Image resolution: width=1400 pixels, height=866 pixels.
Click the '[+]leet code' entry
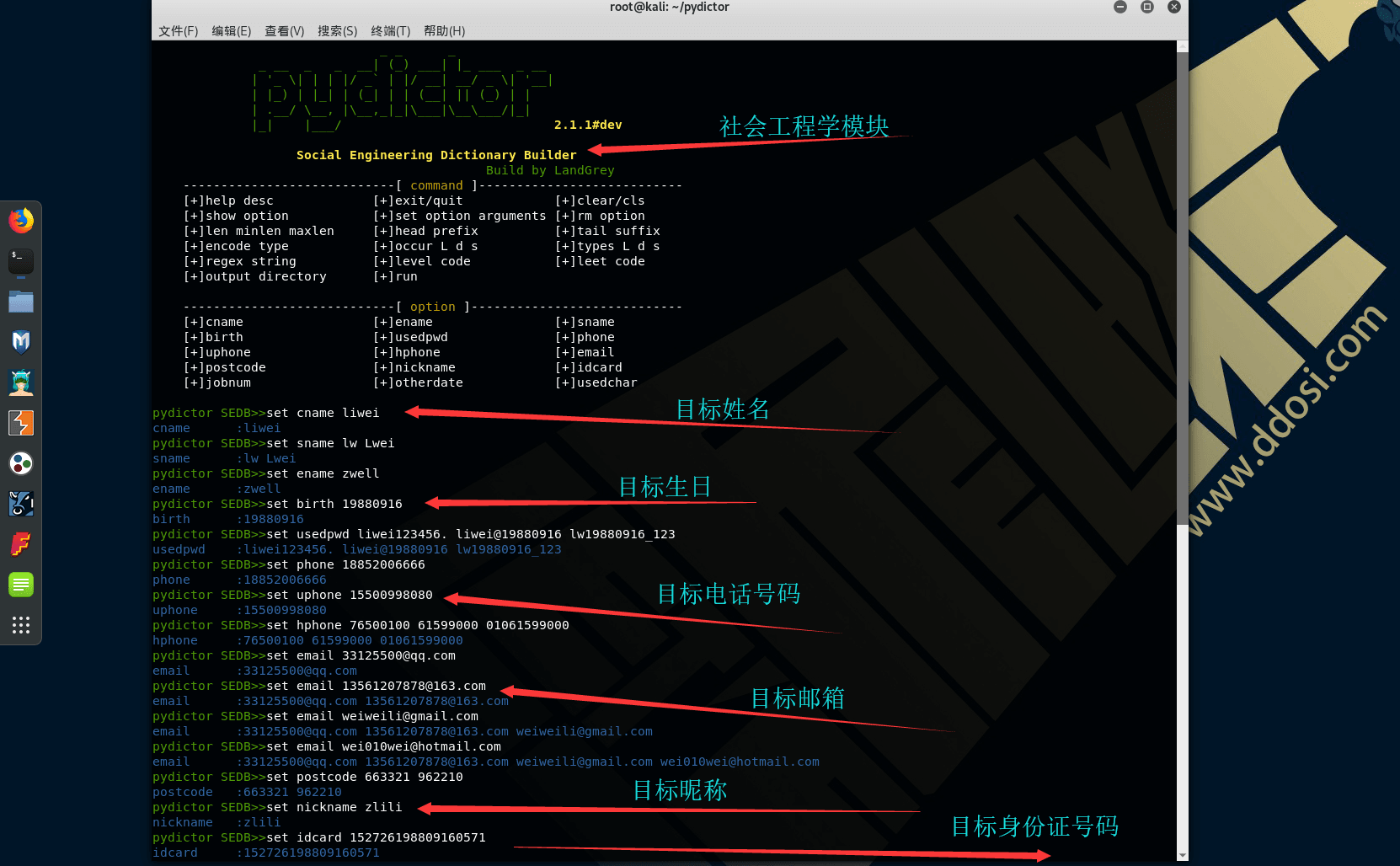tap(600, 261)
